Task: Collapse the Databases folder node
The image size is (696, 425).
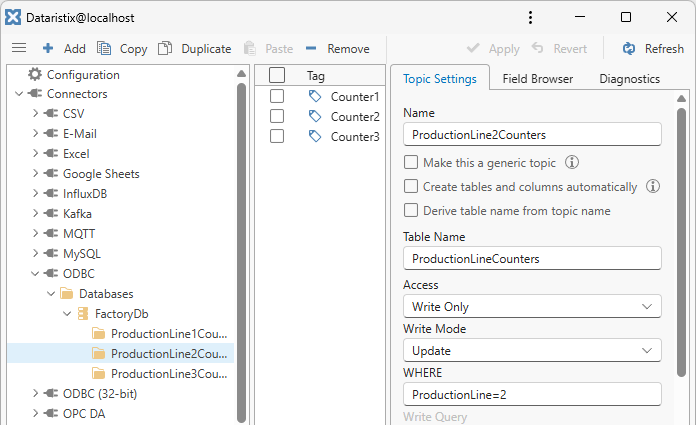Action: (51, 294)
